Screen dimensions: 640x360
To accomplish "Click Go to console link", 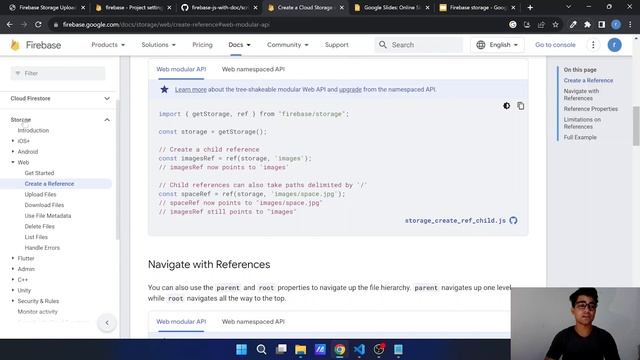I will [555, 45].
